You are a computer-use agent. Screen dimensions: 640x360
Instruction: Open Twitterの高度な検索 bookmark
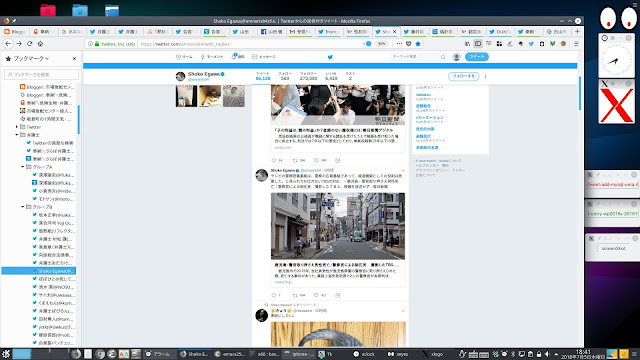50,143
